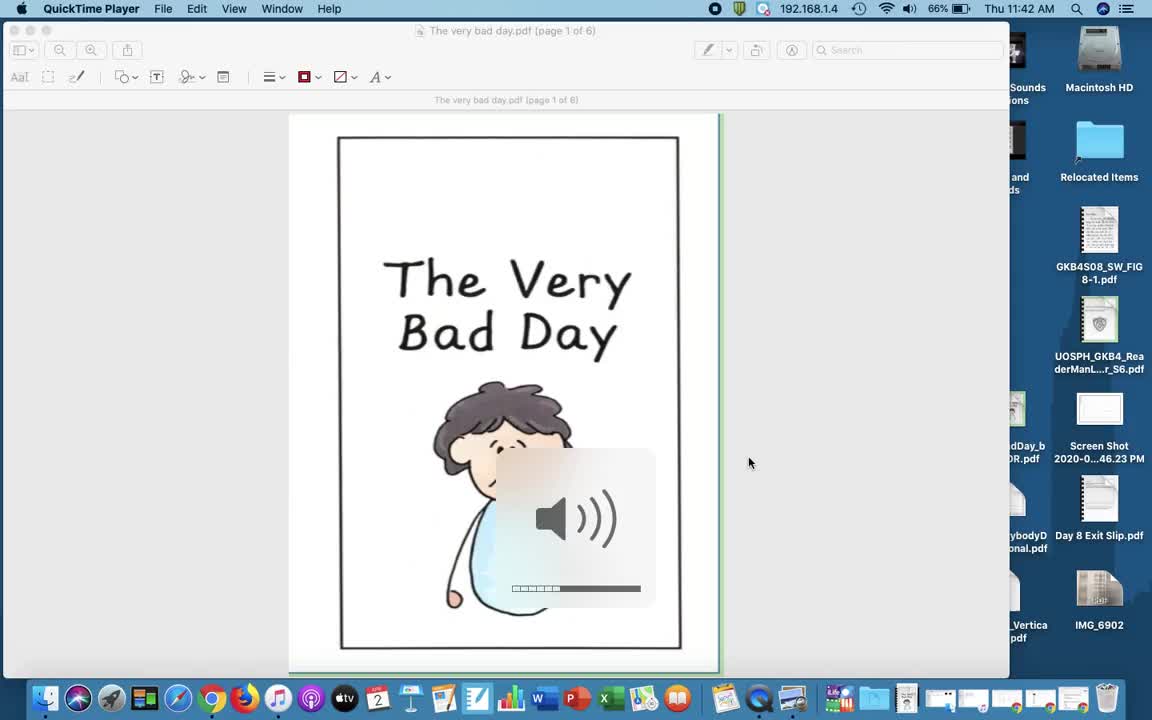This screenshot has height=720, width=1152.
Task: Select the text selection tool
Action: point(20,77)
